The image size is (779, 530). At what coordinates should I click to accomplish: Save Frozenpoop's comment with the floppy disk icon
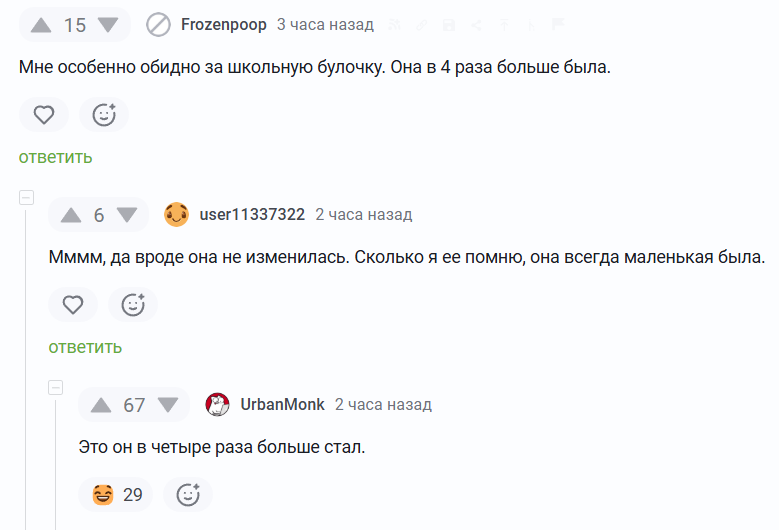tap(449, 25)
